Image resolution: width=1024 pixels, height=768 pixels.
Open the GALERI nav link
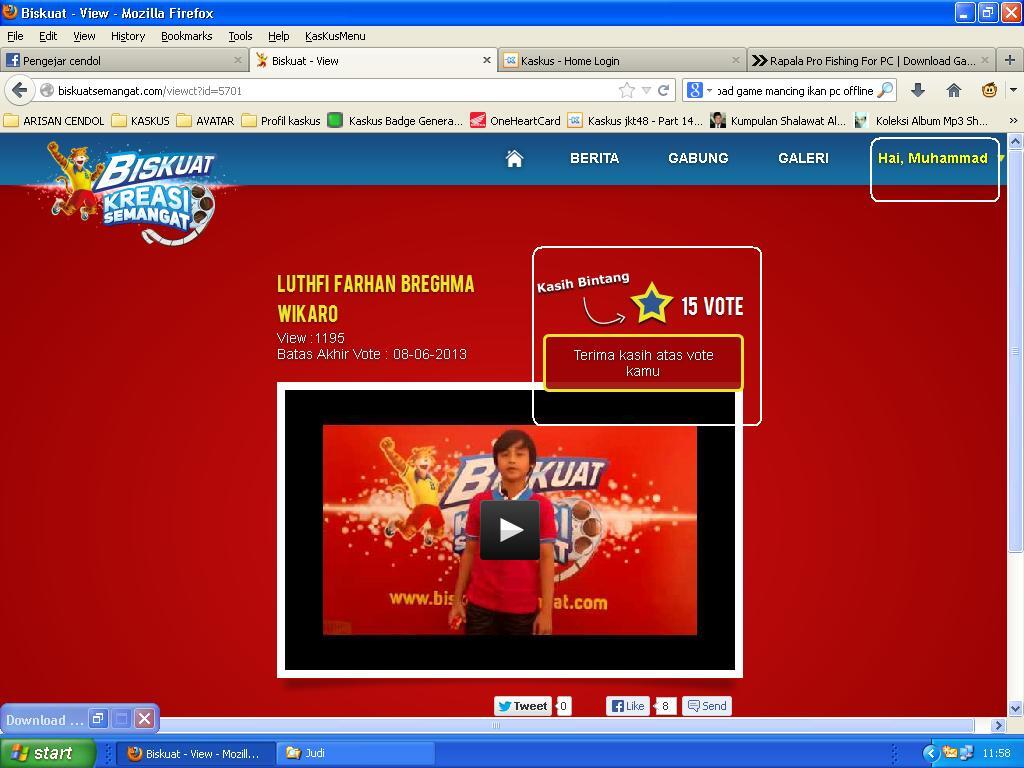pos(803,158)
